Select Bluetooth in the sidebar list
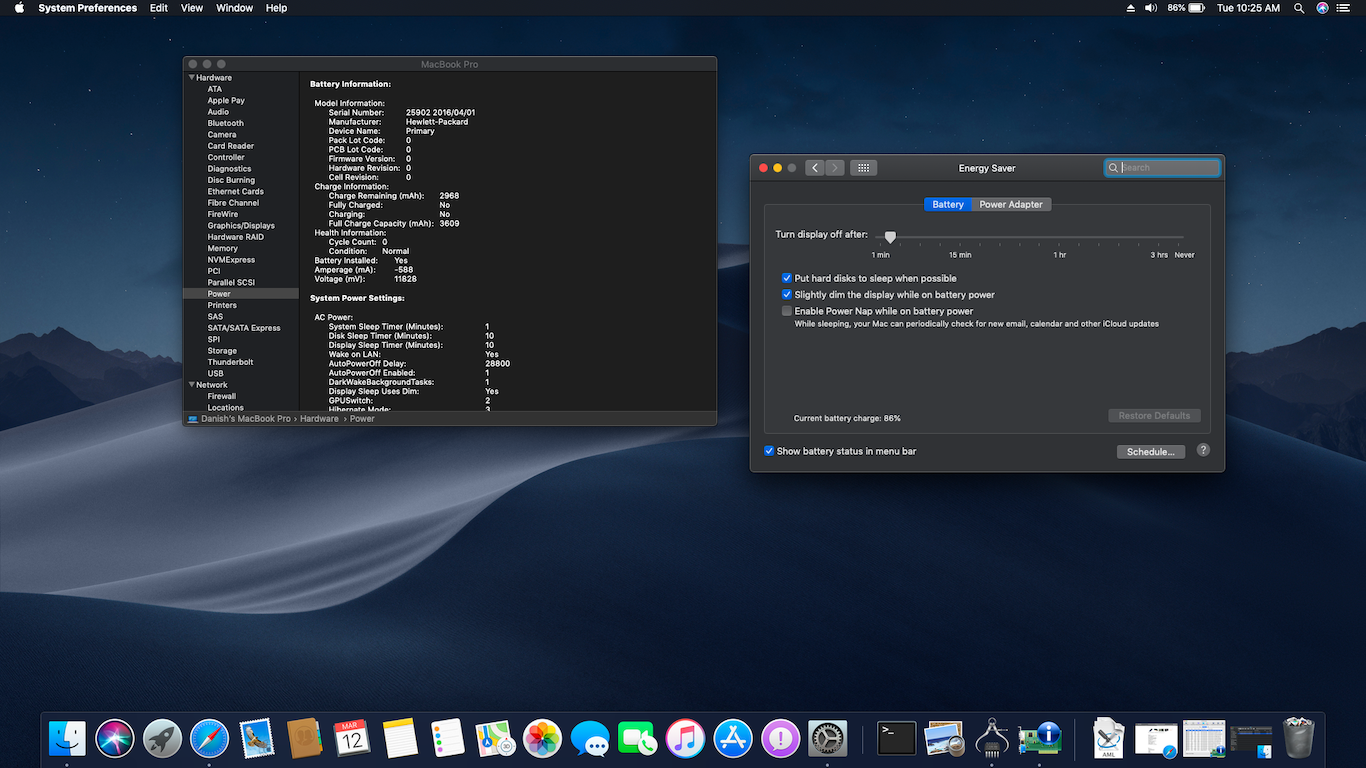This screenshot has width=1366, height=768. tap(226, 123)
